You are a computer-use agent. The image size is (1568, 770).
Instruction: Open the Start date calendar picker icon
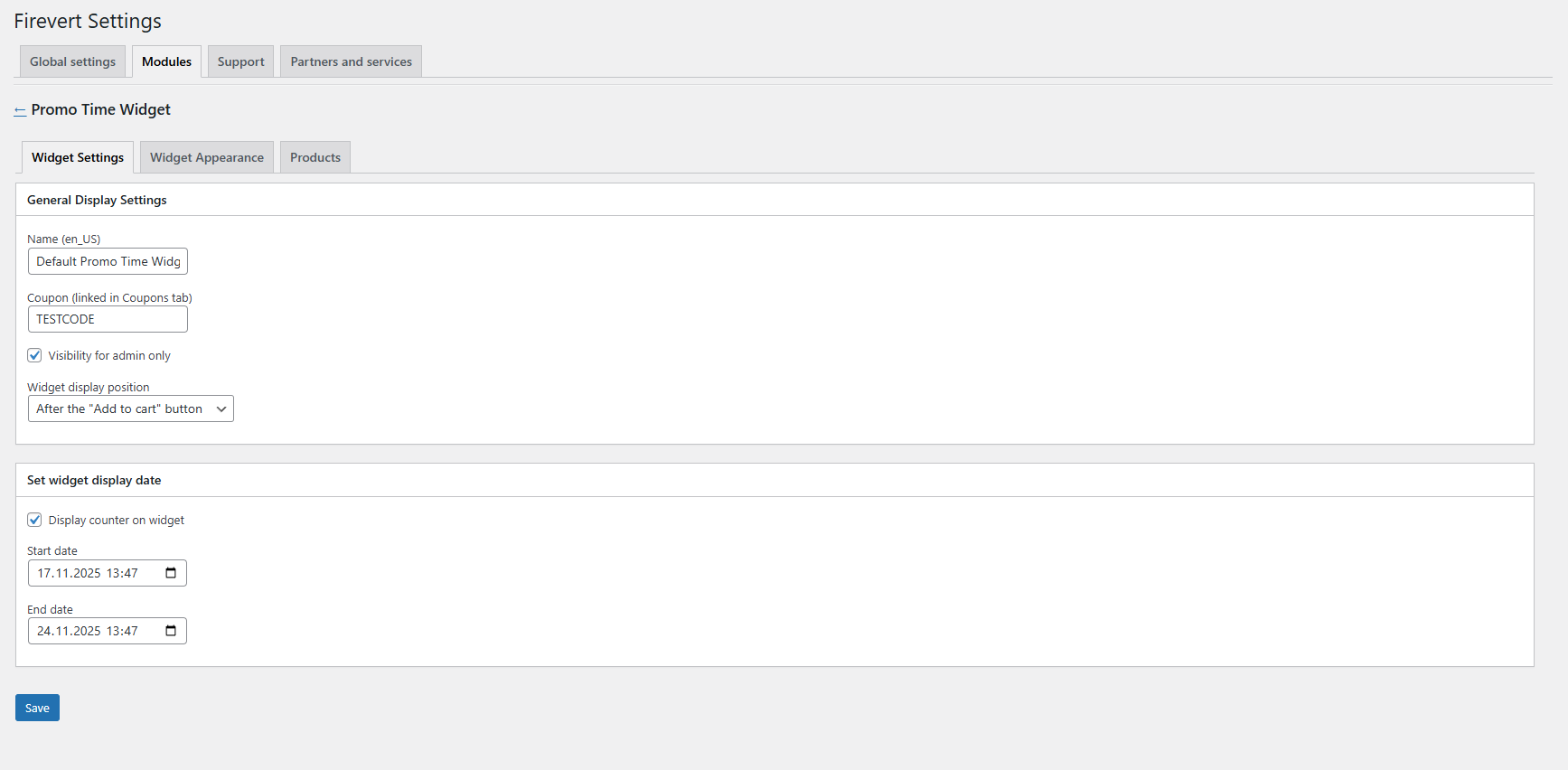coord(171,573)
